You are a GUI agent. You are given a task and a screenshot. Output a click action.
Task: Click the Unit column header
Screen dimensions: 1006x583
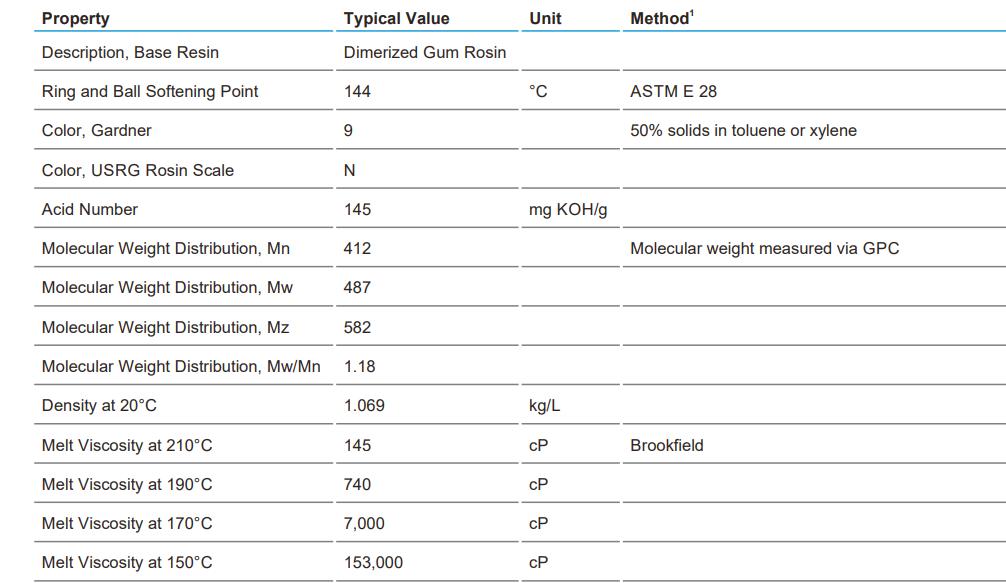545,18
